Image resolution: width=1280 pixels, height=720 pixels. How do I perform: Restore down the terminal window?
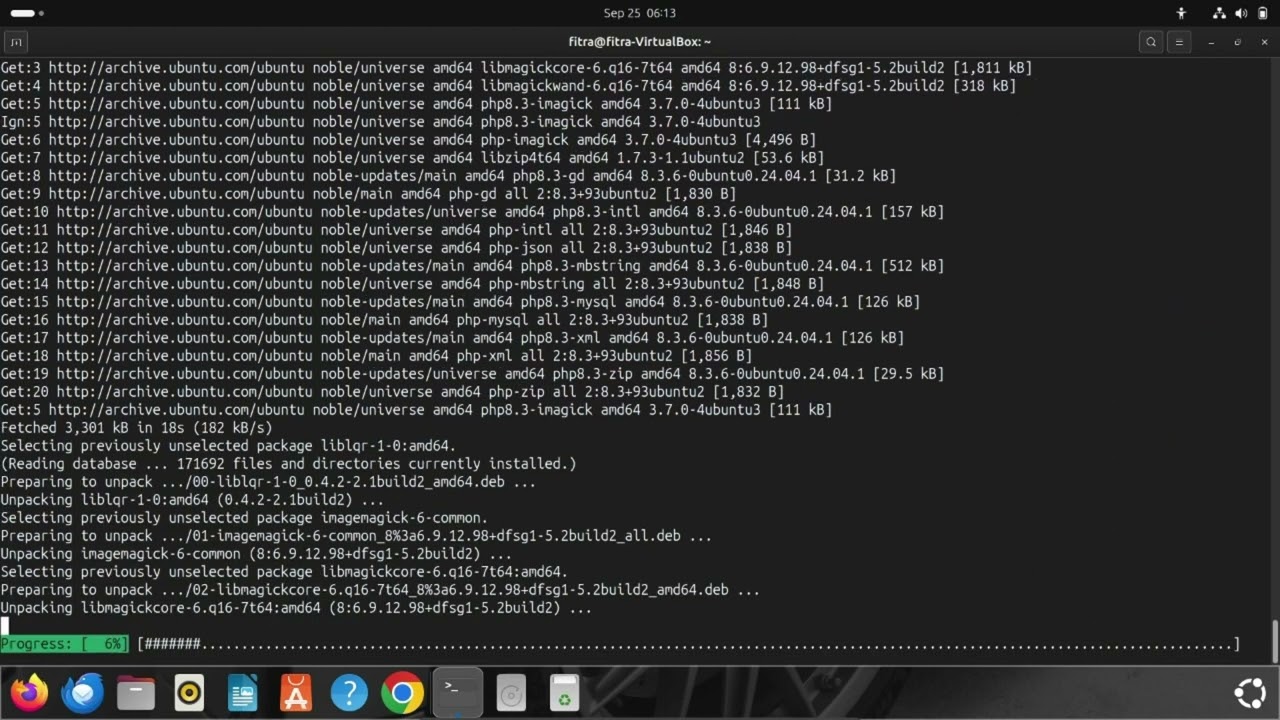coord(1237,42)
